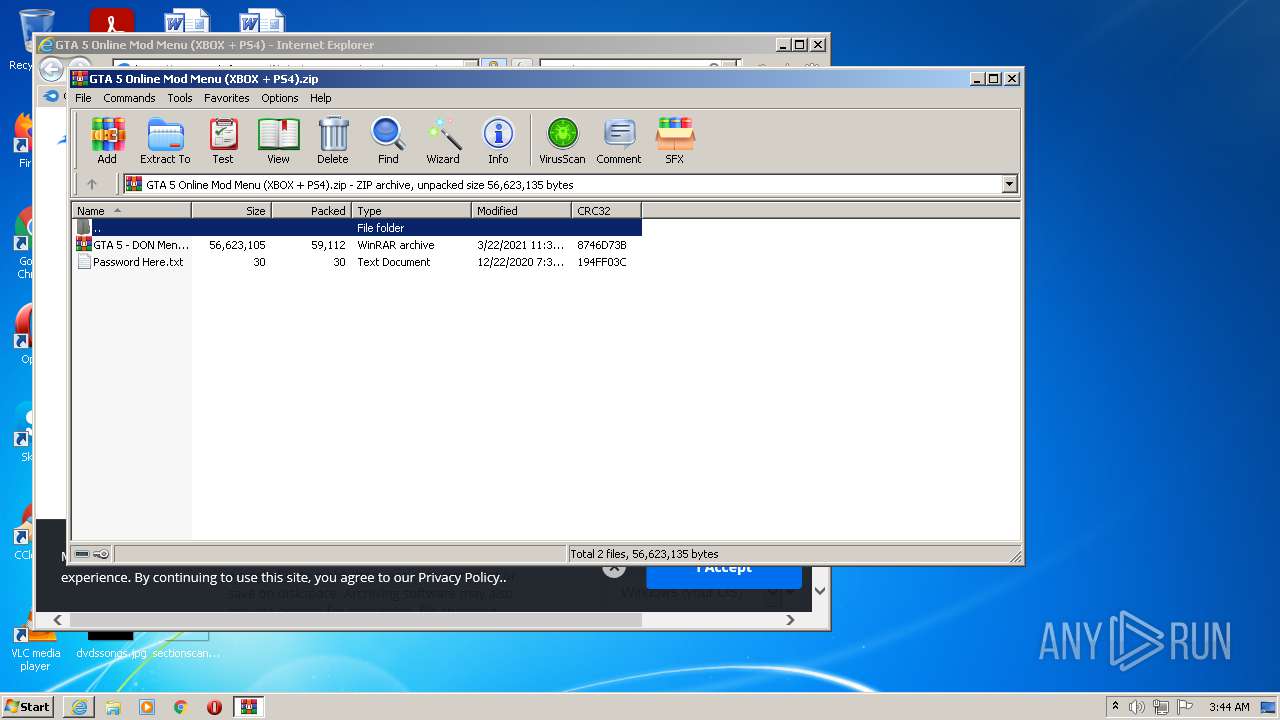Open the Options menu
The width and height of the screenshot is (1280, 720).
tap(280, 98)
